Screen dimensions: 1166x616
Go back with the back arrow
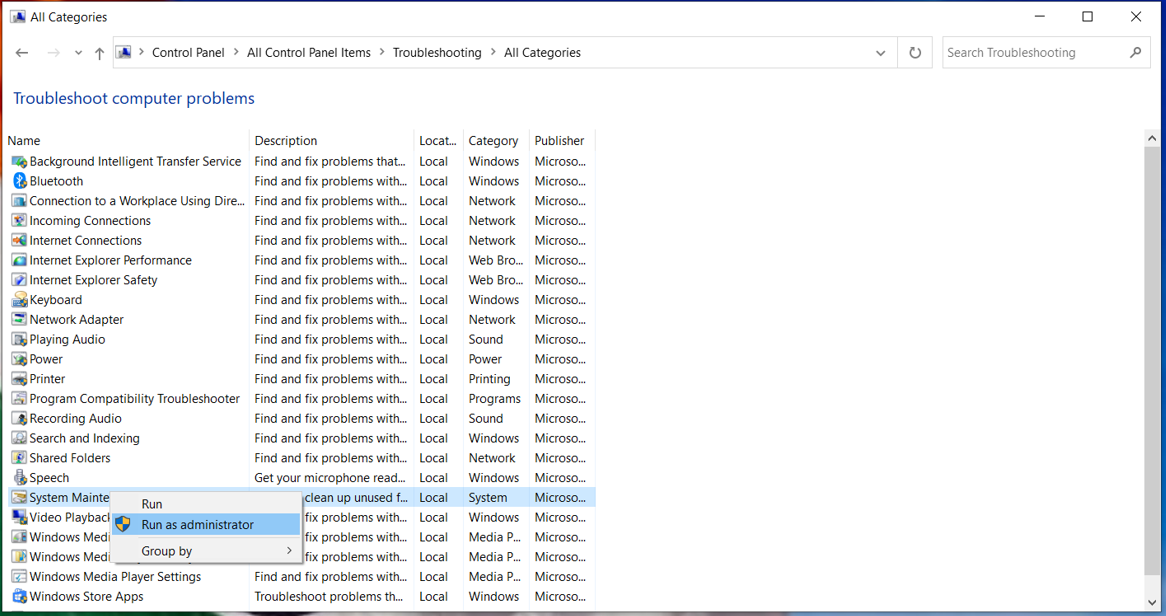click(22, 53)
